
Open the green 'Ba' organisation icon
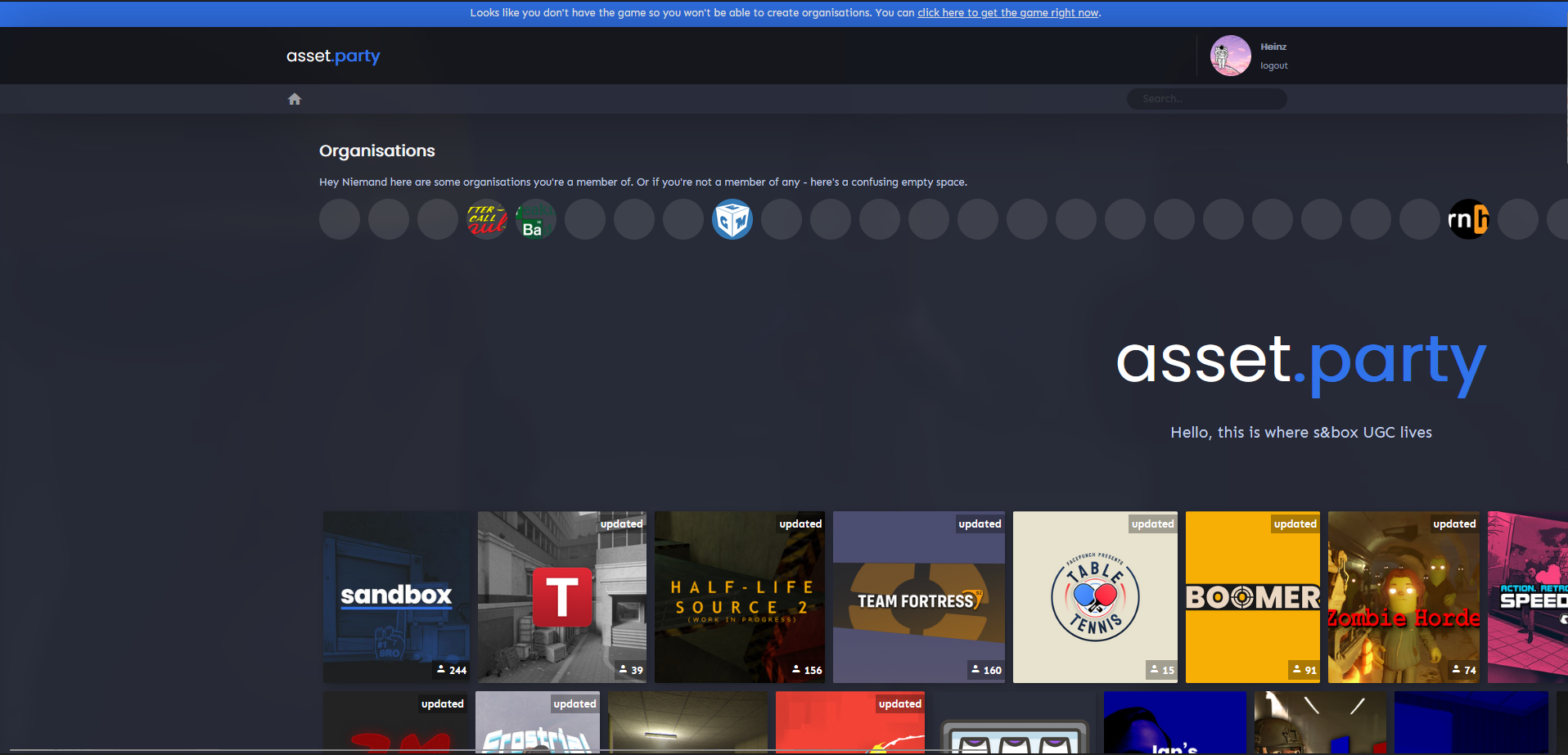[x=536, y=219]
